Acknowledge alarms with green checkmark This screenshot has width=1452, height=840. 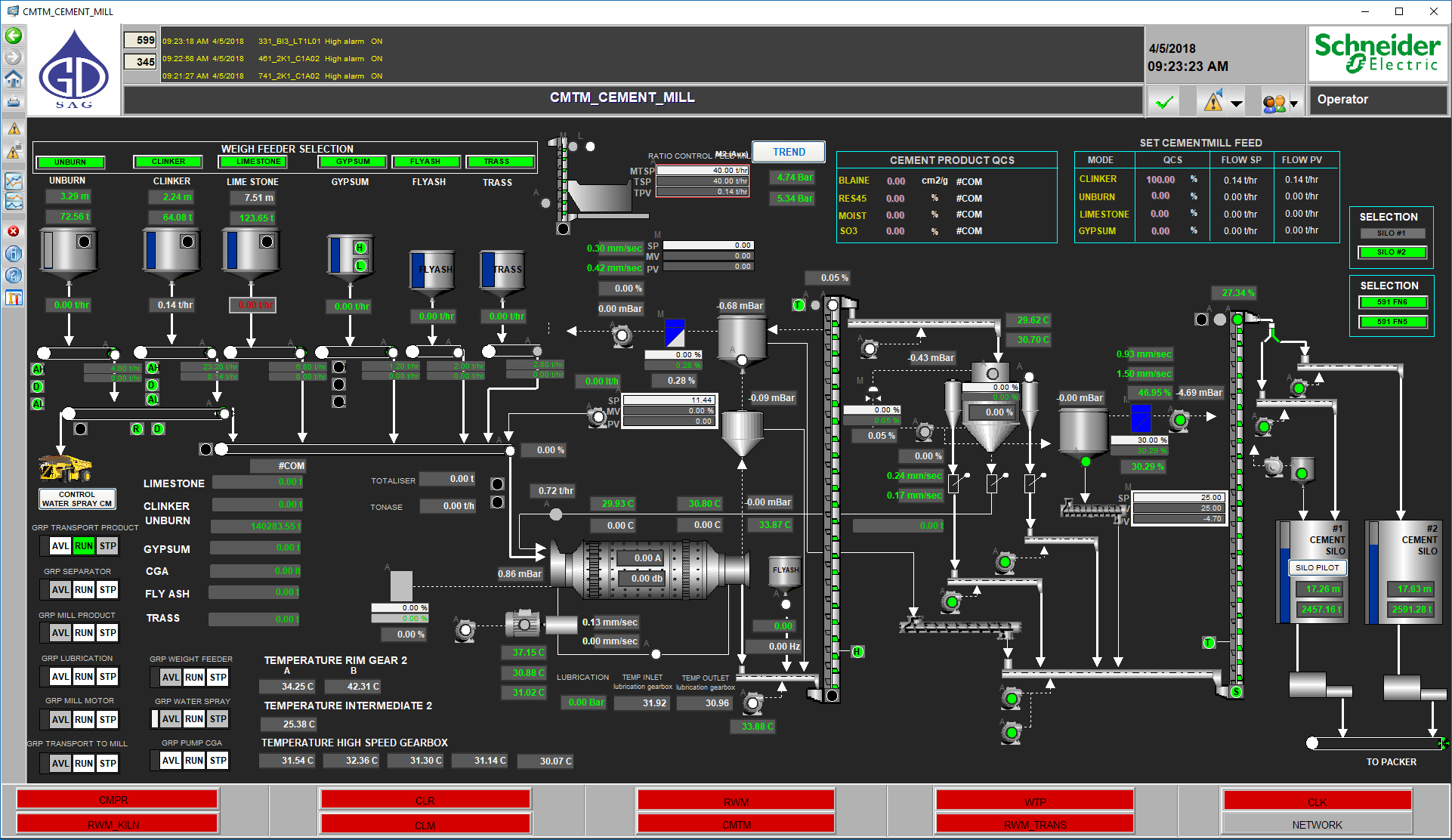pos(1166,101)
